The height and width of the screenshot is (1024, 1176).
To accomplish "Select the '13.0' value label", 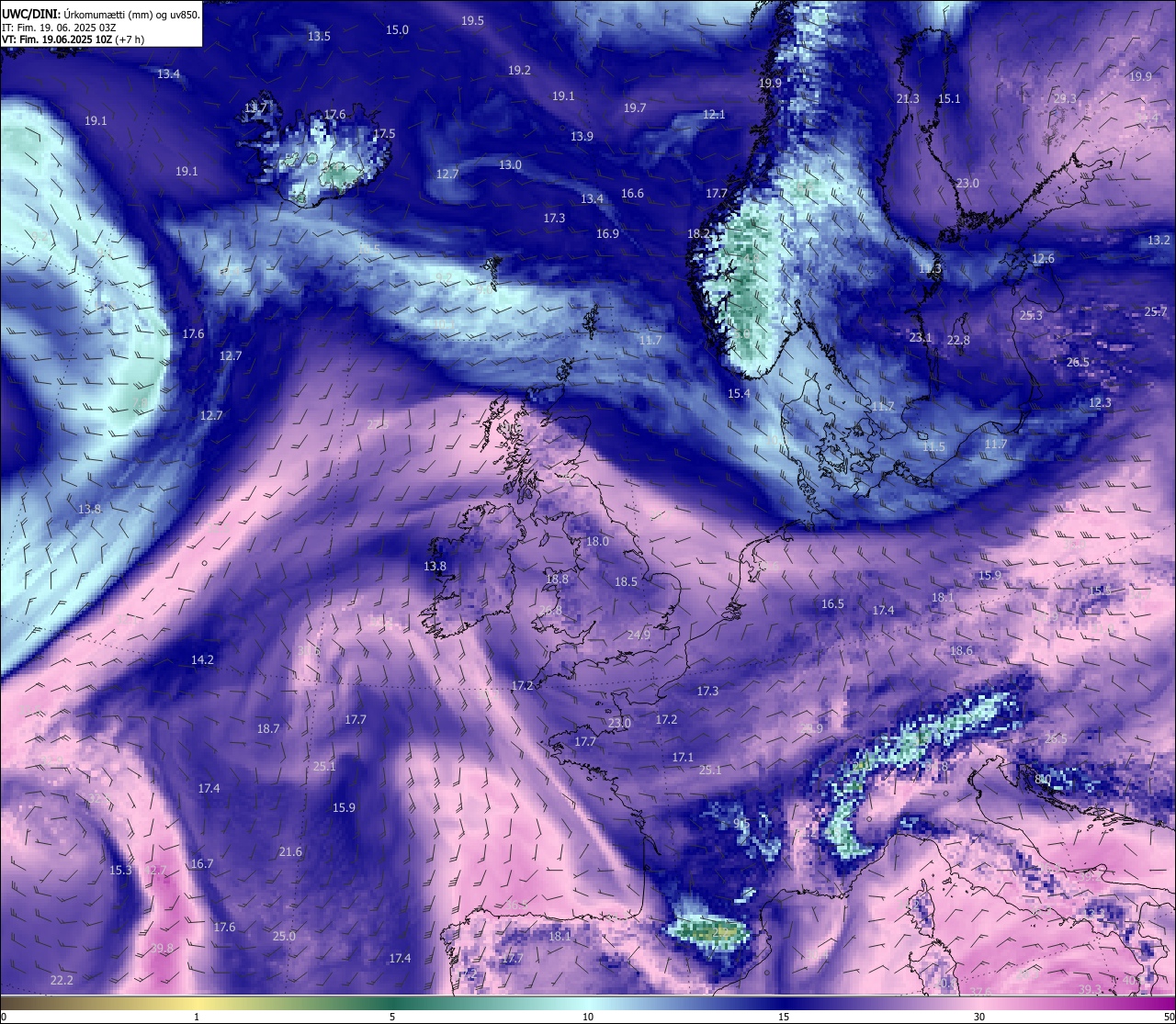I will 510,165.
